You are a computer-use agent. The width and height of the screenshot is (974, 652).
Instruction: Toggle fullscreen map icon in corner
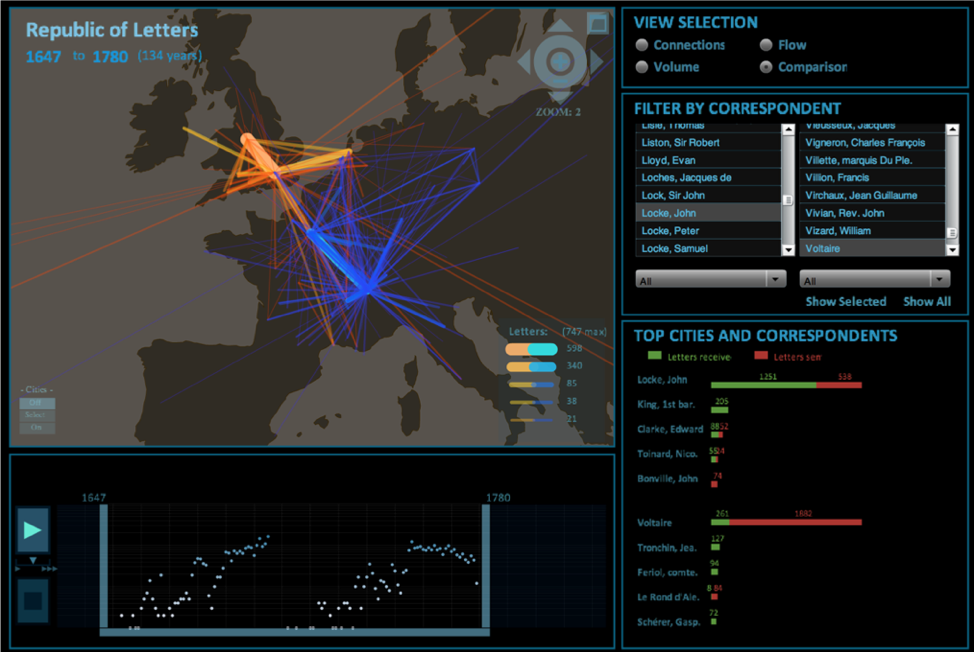[x=597, y=23]
